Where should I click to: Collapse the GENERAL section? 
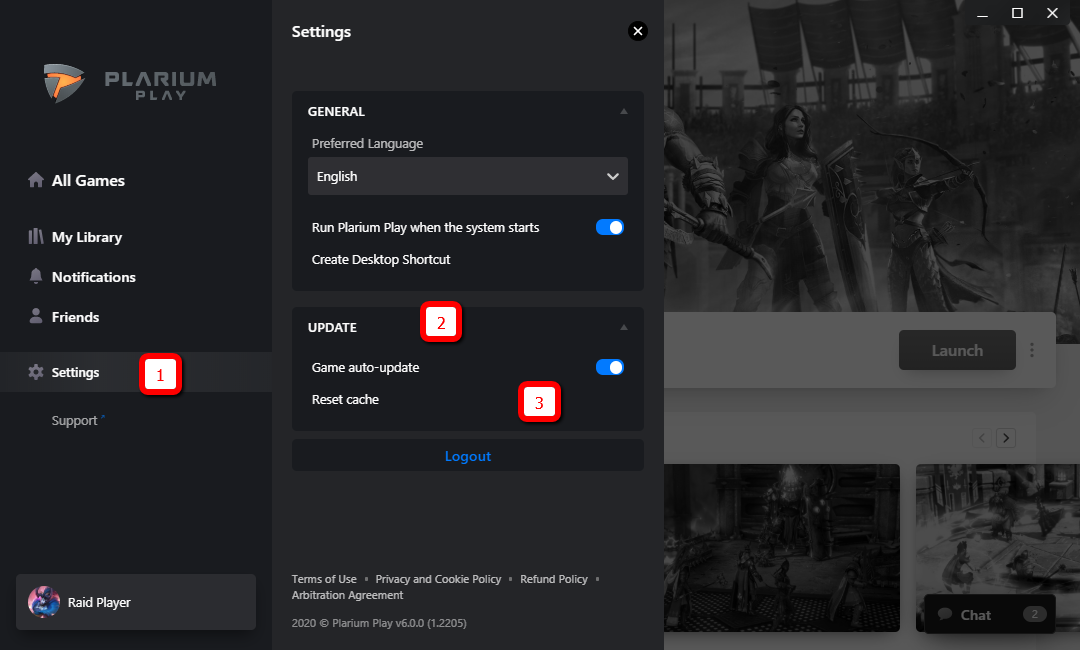(x=624, y=112)
